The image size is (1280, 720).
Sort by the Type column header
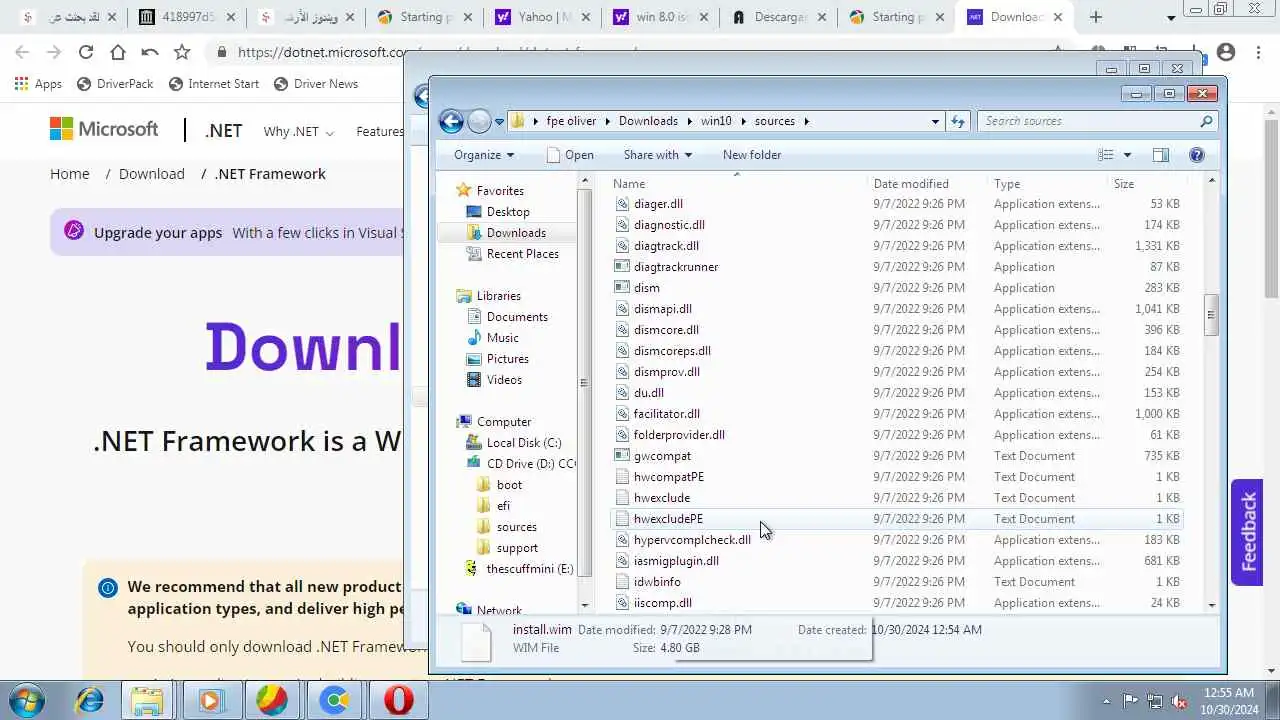(1049, 184)
